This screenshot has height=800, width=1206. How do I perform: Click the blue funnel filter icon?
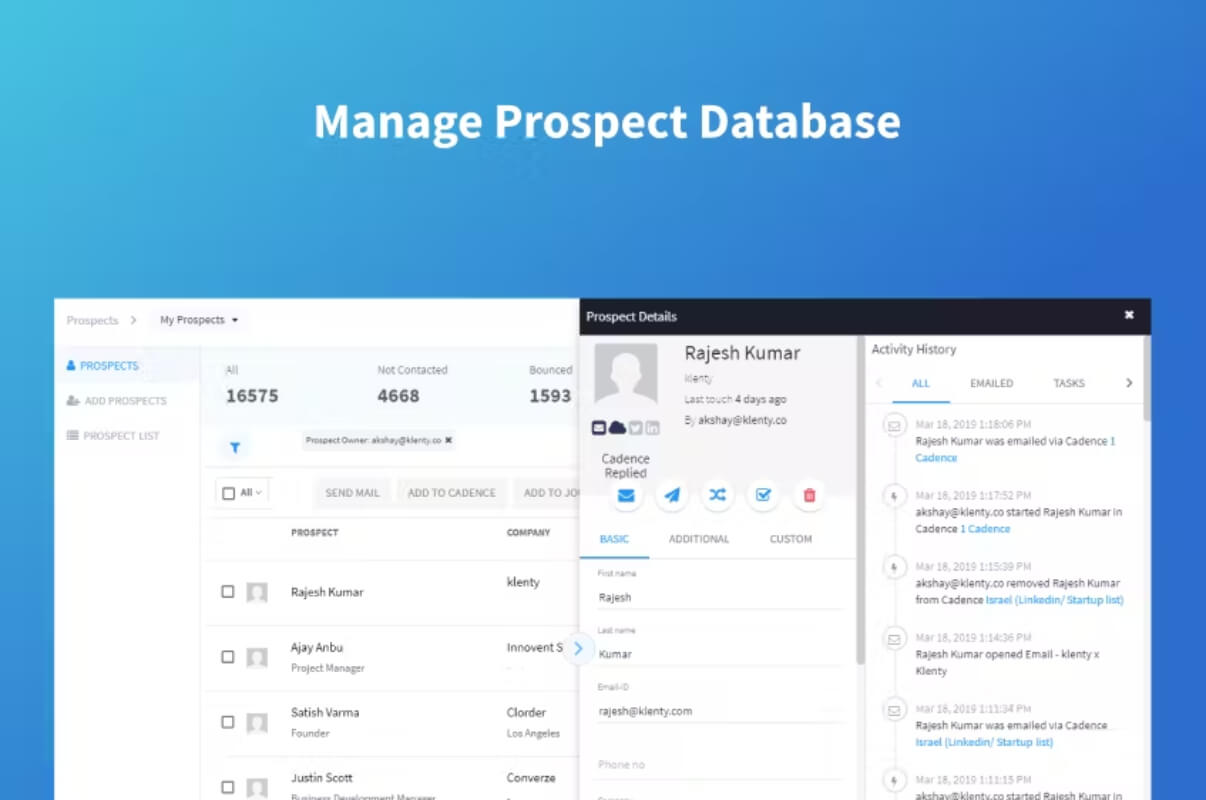click(x=234, y=448)
